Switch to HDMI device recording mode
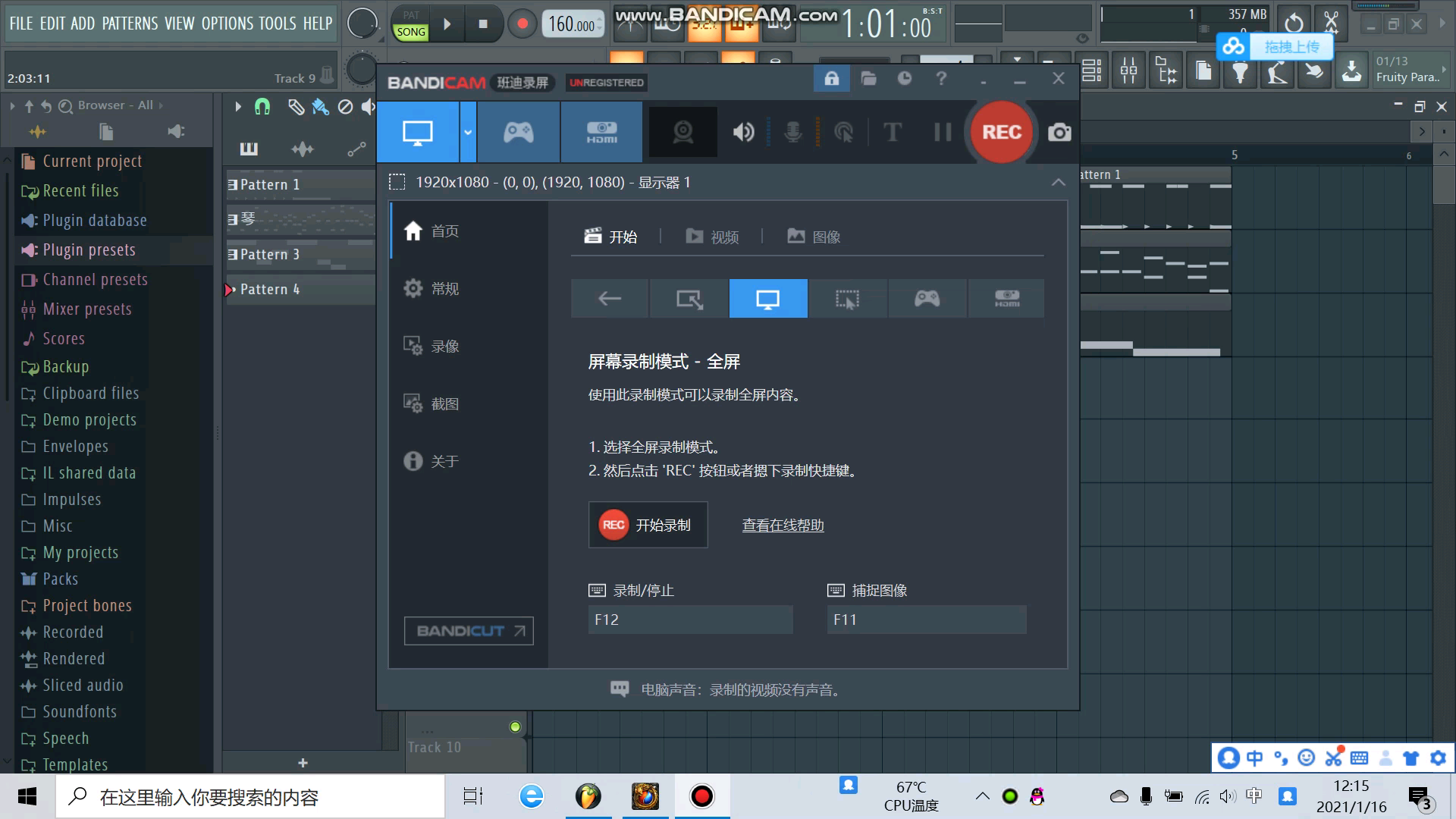The width and height of the screenshot is (1456, 819). 601,132
